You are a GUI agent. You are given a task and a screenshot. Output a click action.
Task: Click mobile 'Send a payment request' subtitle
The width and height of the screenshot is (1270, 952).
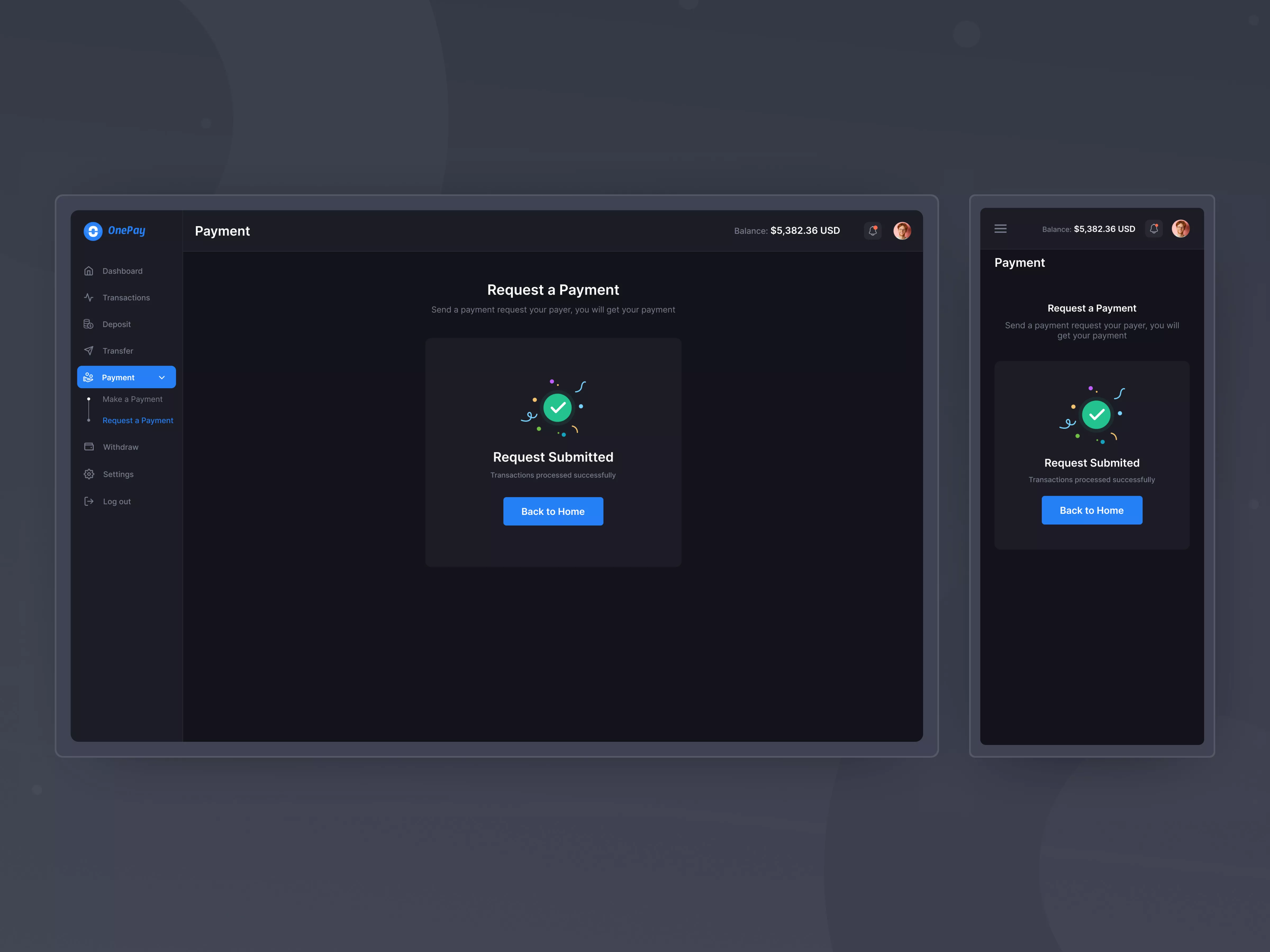click(x=1092, y=331)
